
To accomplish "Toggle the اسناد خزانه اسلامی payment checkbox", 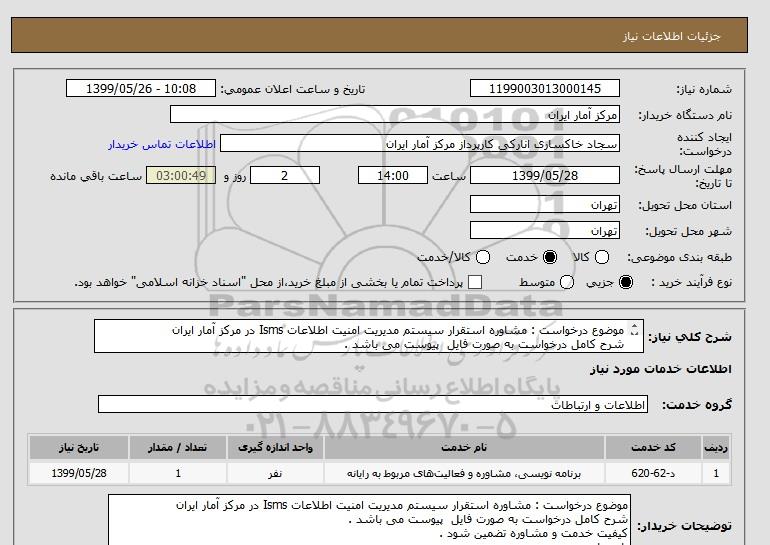I will tap(475, 282).
